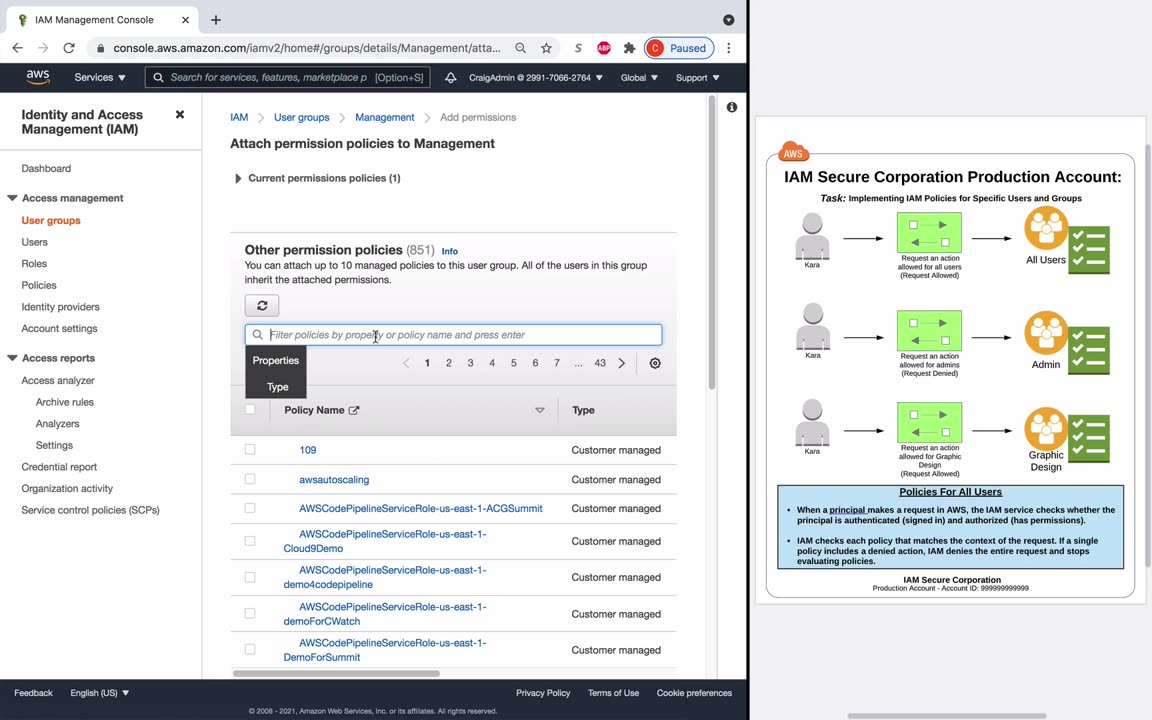1152x720 pixels.
Task: Click the browser address bar
Action: coord(306,48)
